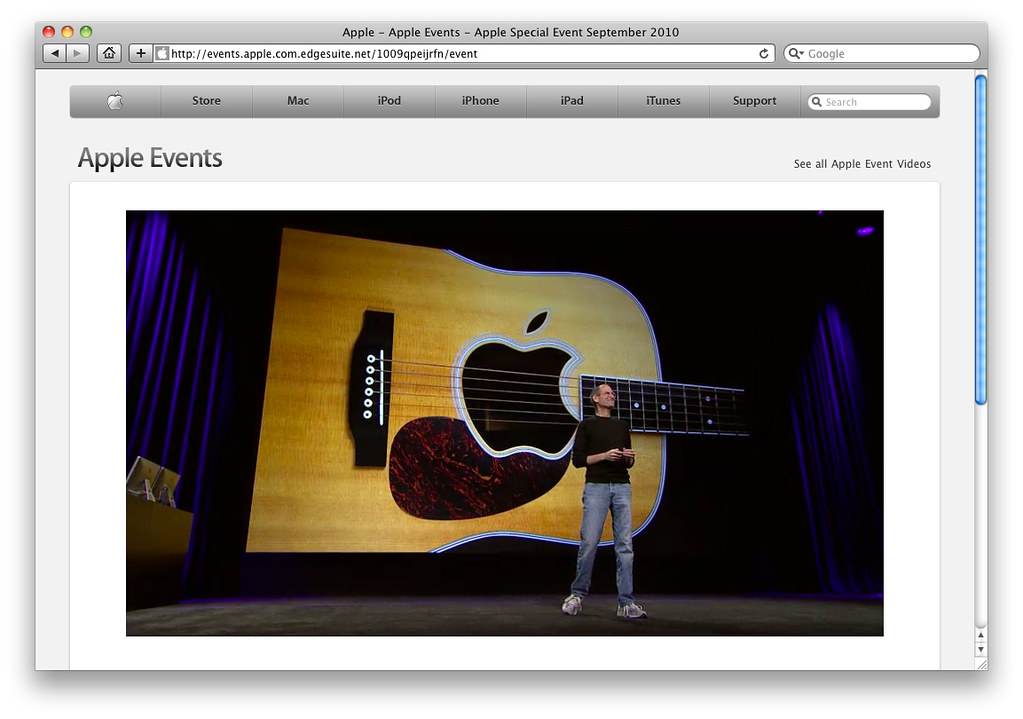Screen dimensions: 1023x719
Task: Open the Store tab
Action: click(x=206, y=101)
